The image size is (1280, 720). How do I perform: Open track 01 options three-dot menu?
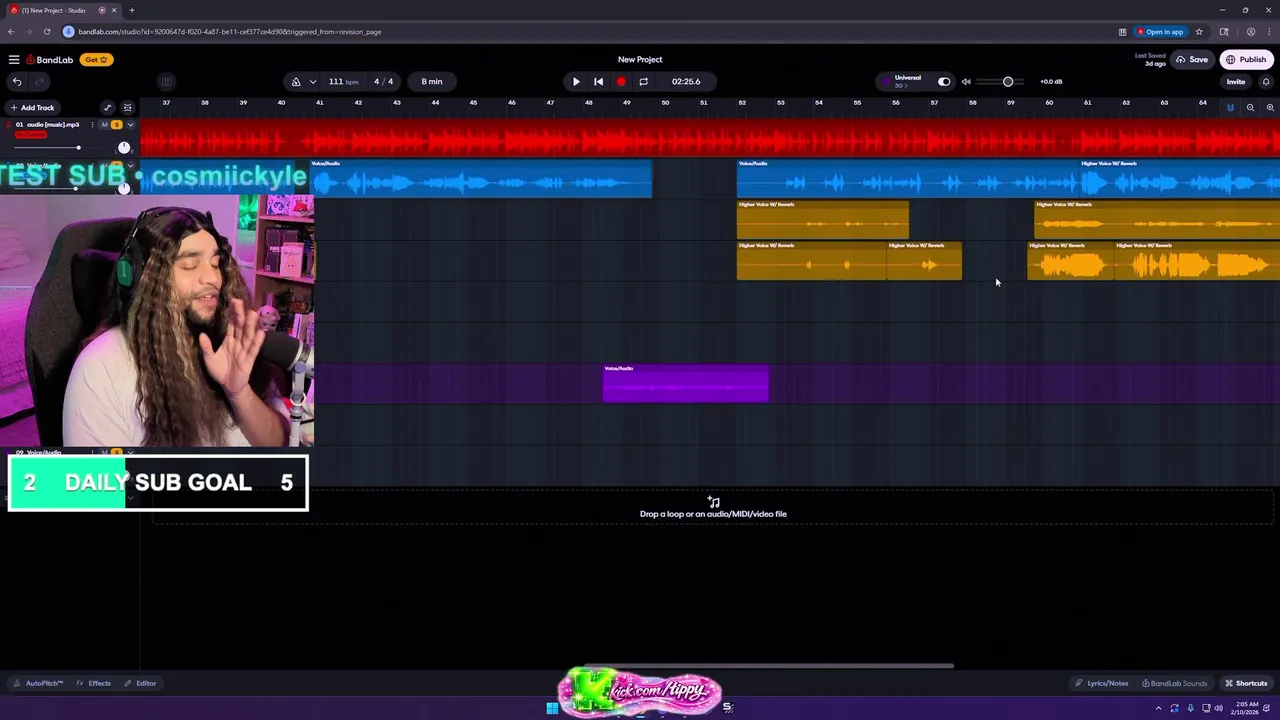click(x=92, y=125)
